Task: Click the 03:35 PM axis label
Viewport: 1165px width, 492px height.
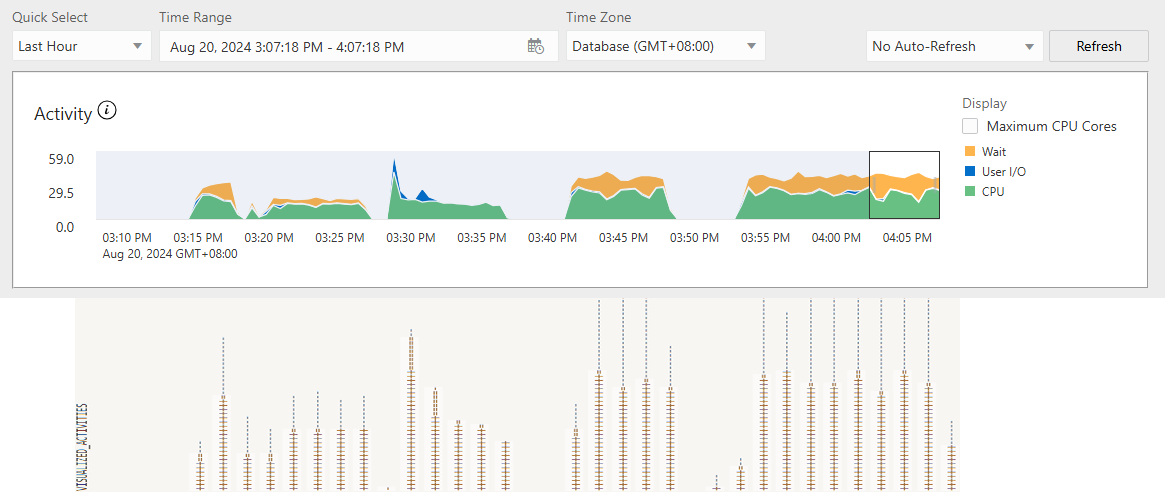Action: pyautogui.click(x=481, y=238)
